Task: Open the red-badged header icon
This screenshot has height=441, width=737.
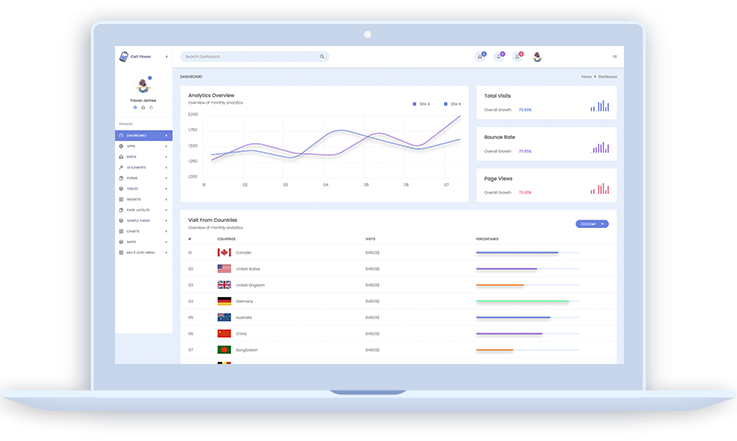Action: click(x=517, y=56)
